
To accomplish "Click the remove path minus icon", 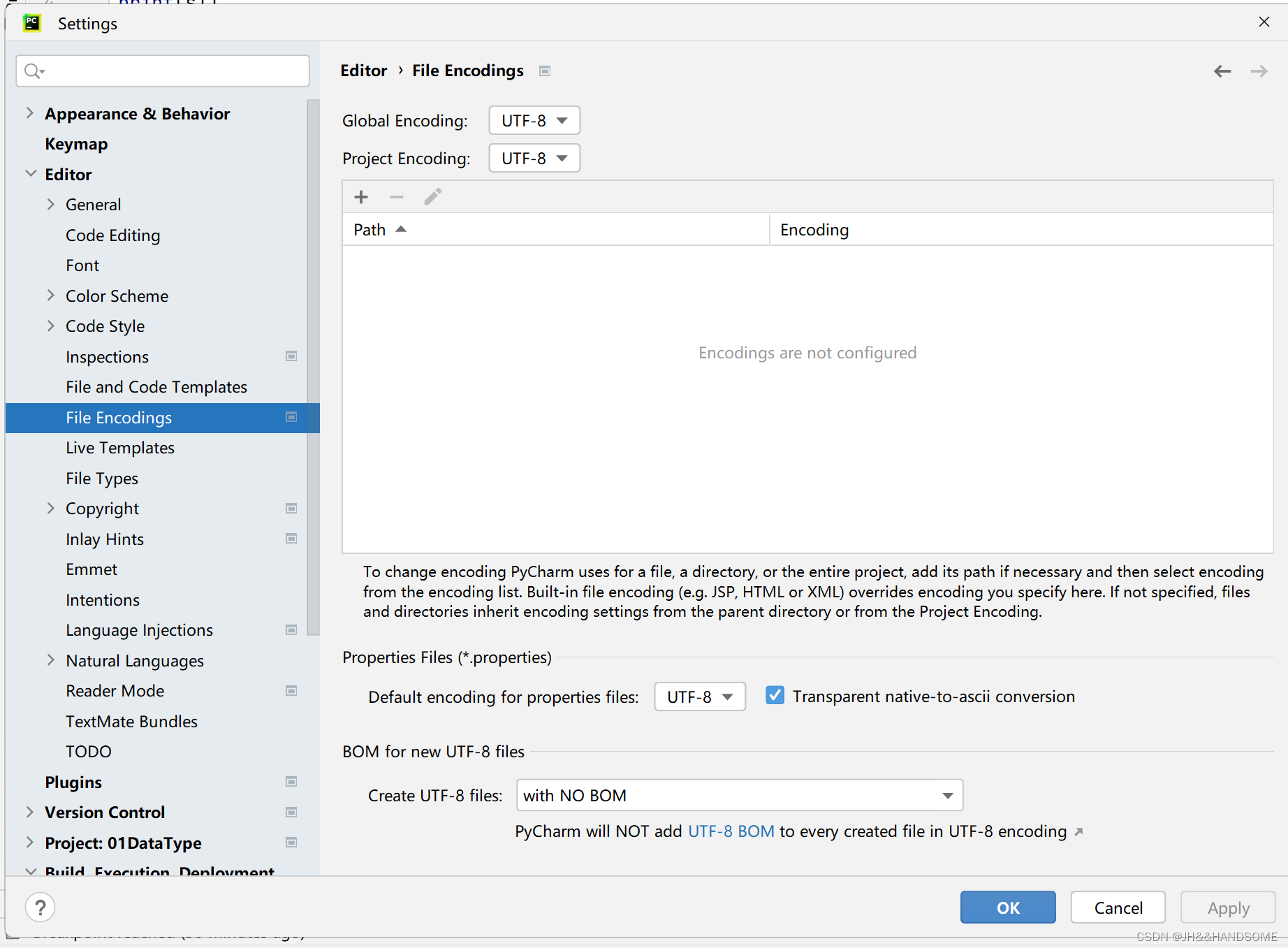I will pyautogui.click(x=397, y=197).
